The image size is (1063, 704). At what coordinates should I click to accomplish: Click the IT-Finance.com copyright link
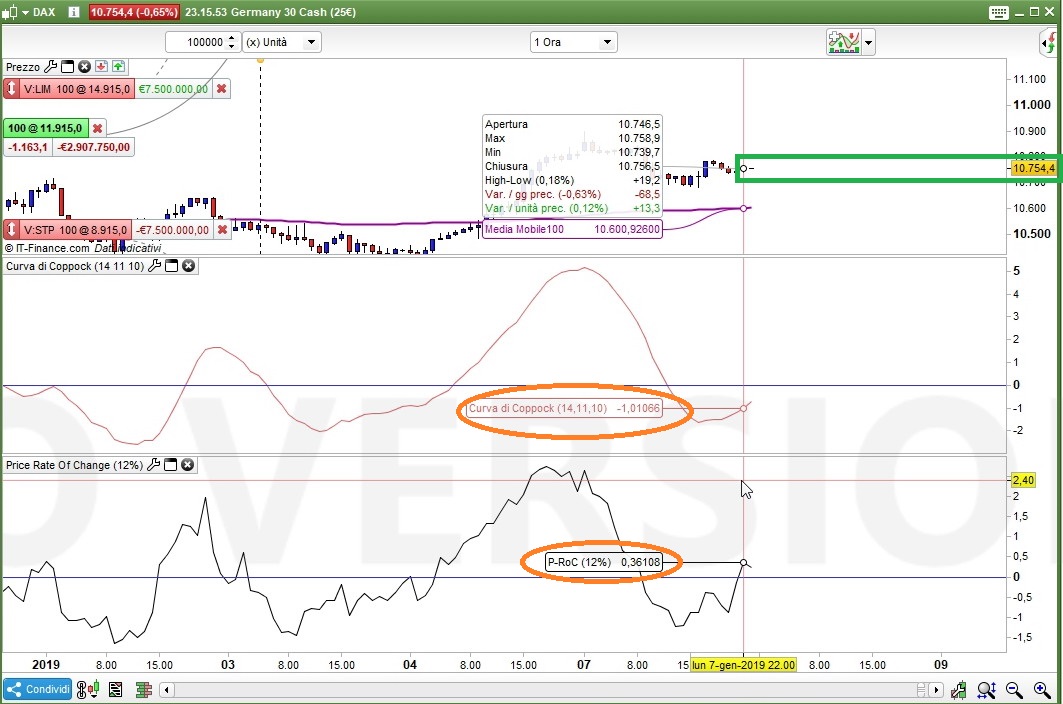point(47,248)
